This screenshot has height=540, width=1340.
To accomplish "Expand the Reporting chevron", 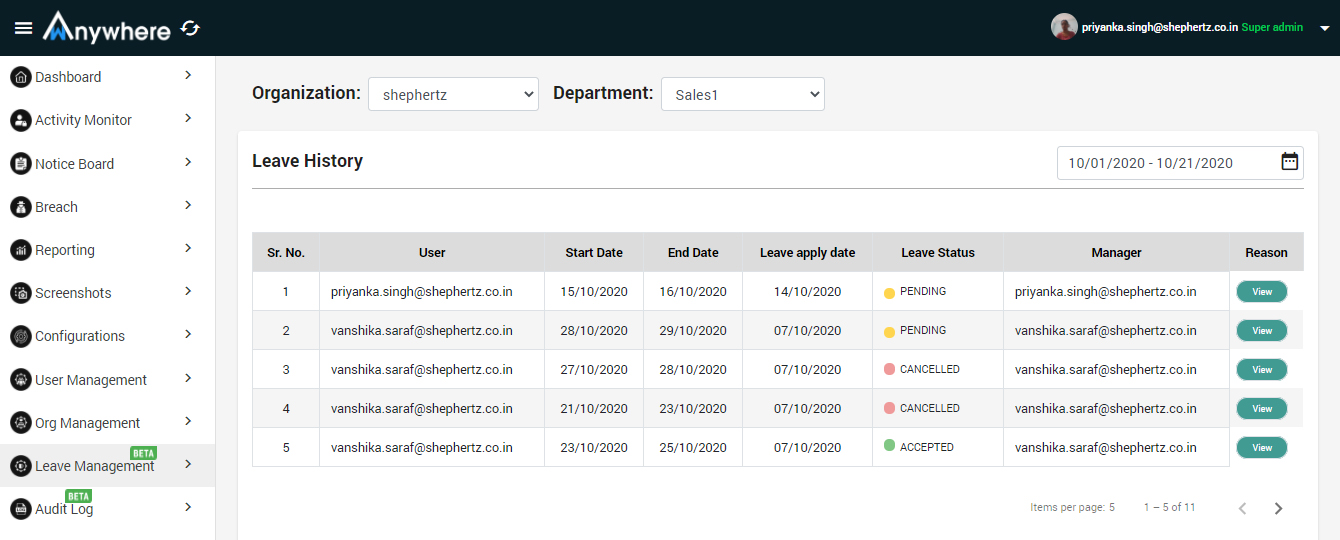I will 188,248.
